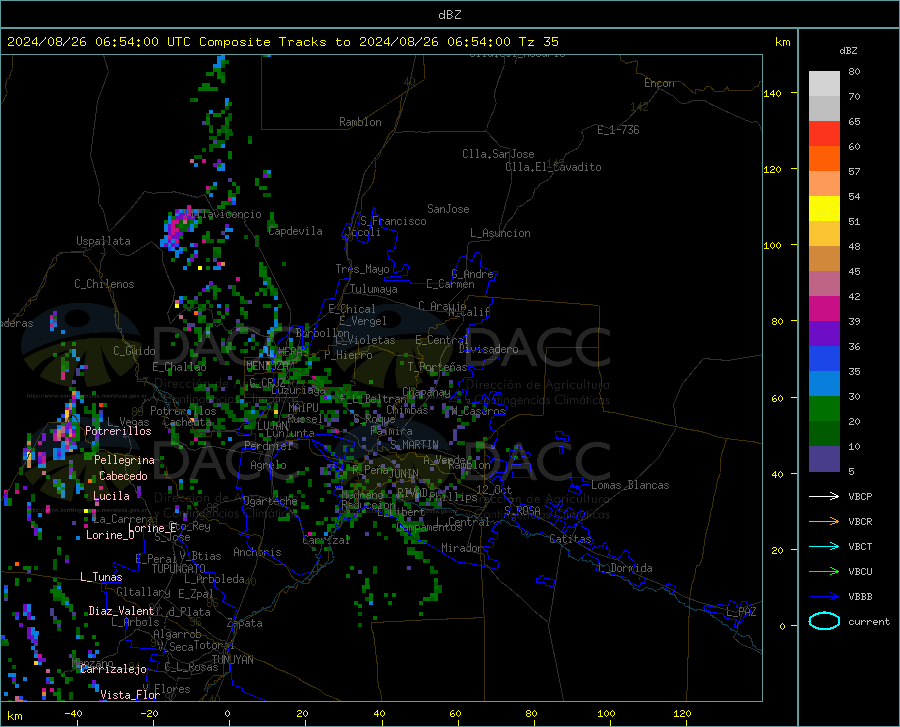Click the 'dBZ' title at the top

(449, 15)
